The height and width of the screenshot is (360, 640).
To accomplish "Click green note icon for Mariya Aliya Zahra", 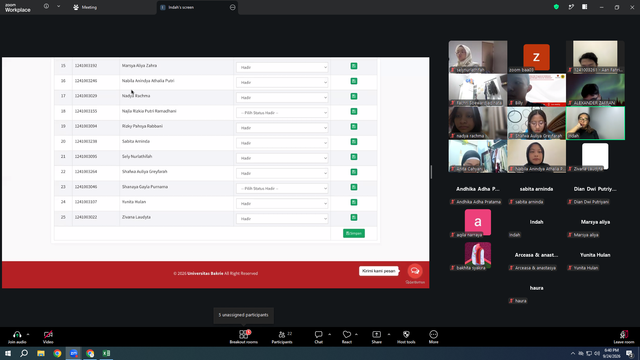I will pyautogui.click(x=354, y=66).
